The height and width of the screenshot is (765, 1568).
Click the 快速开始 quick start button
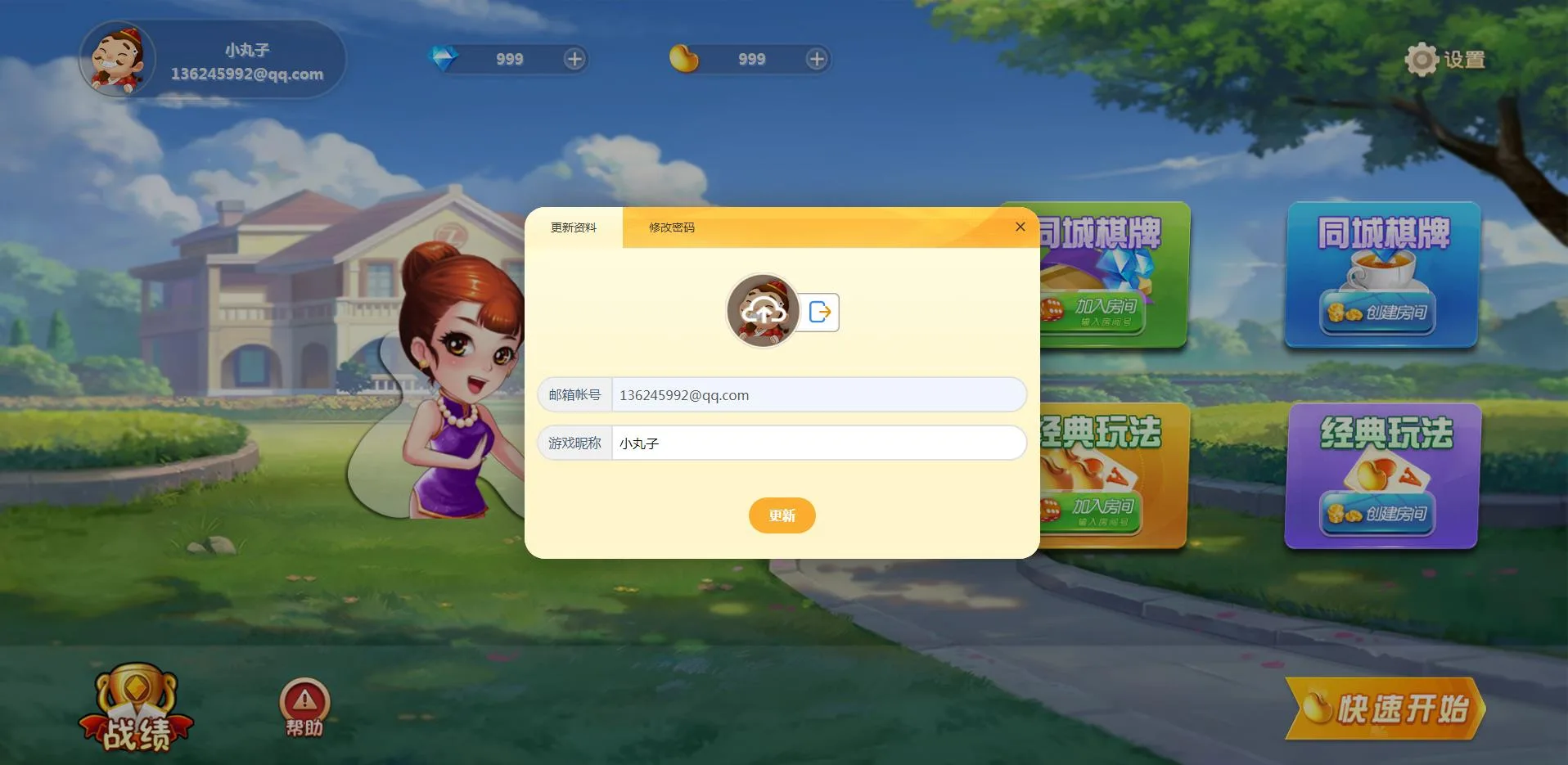pos(1385,709)
